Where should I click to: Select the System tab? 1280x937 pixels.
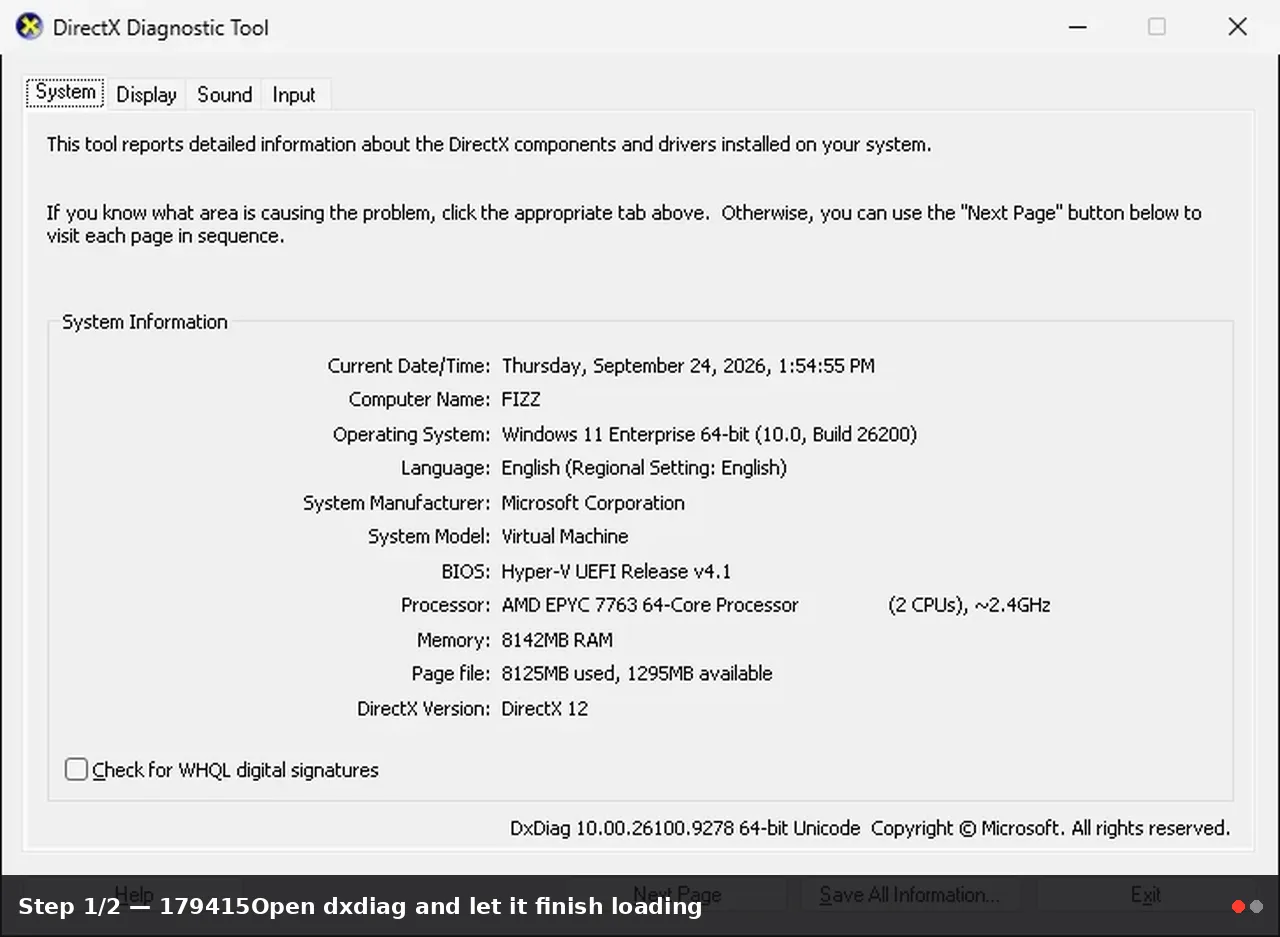click(66, 92)
